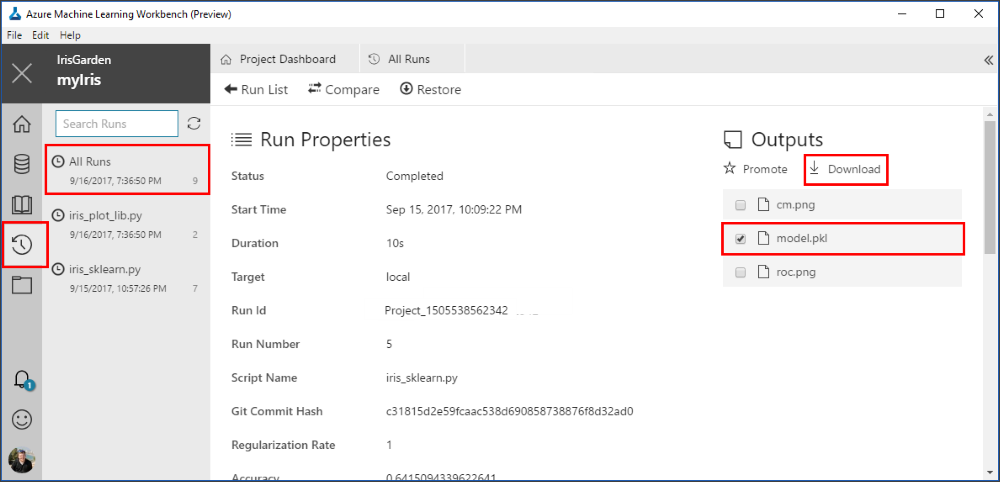Uncheck the model.pkl checkbox
The image size is (1000, 482).
[x=740, y=239]
